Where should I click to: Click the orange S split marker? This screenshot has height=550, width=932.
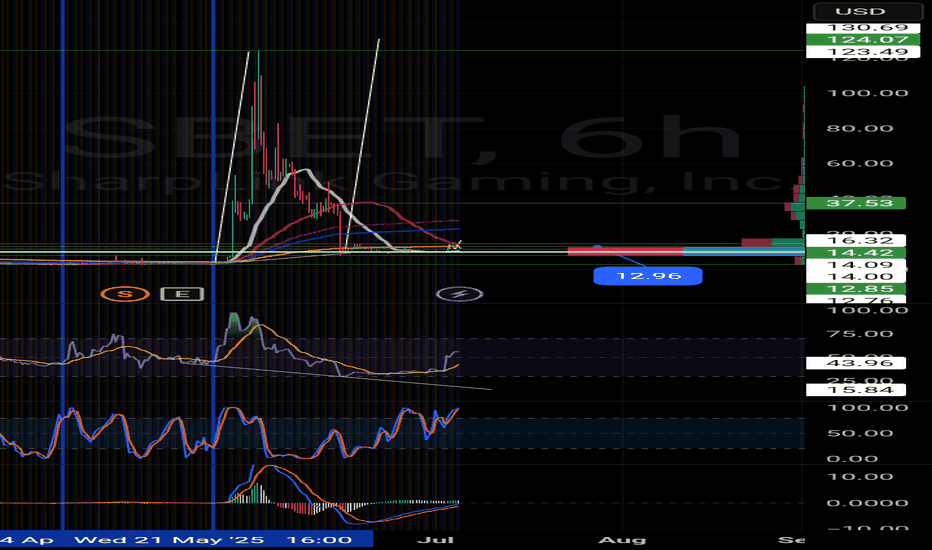[x=125, y=294]
